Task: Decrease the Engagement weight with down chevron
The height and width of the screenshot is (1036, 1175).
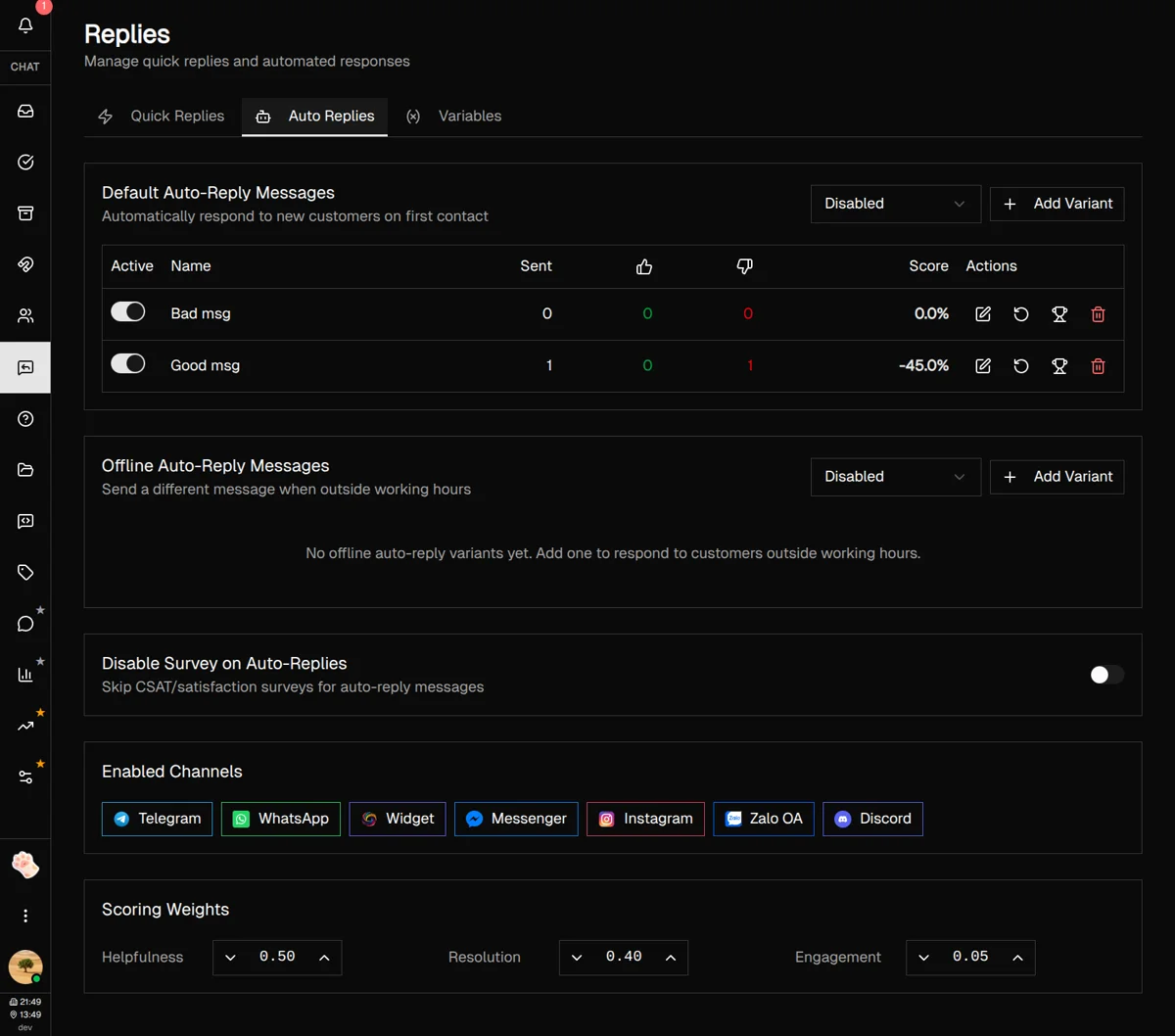Action: coord(921,958)
